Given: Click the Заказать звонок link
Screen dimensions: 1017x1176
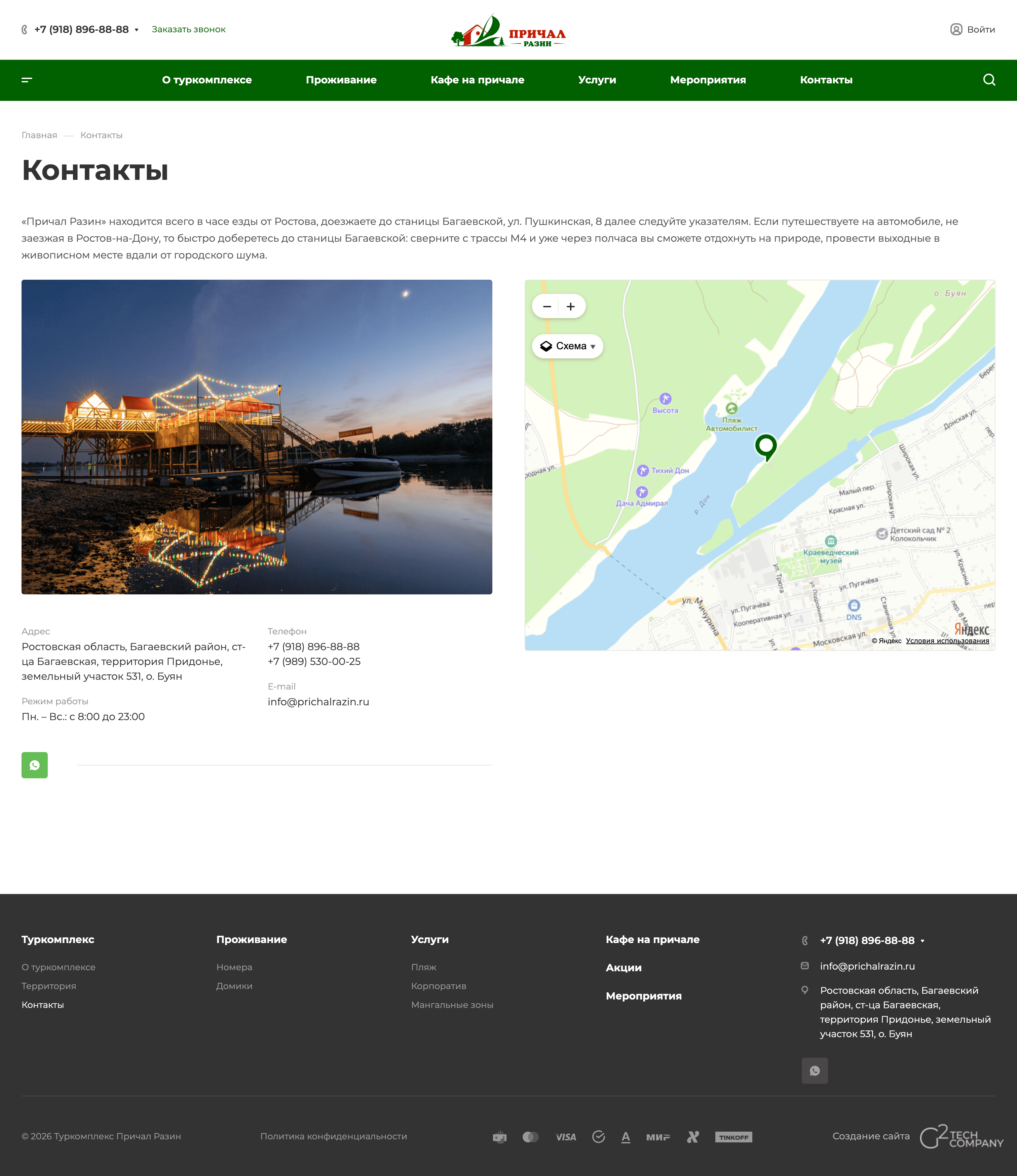Looking at the screenshot, I should tap(189, 30).
